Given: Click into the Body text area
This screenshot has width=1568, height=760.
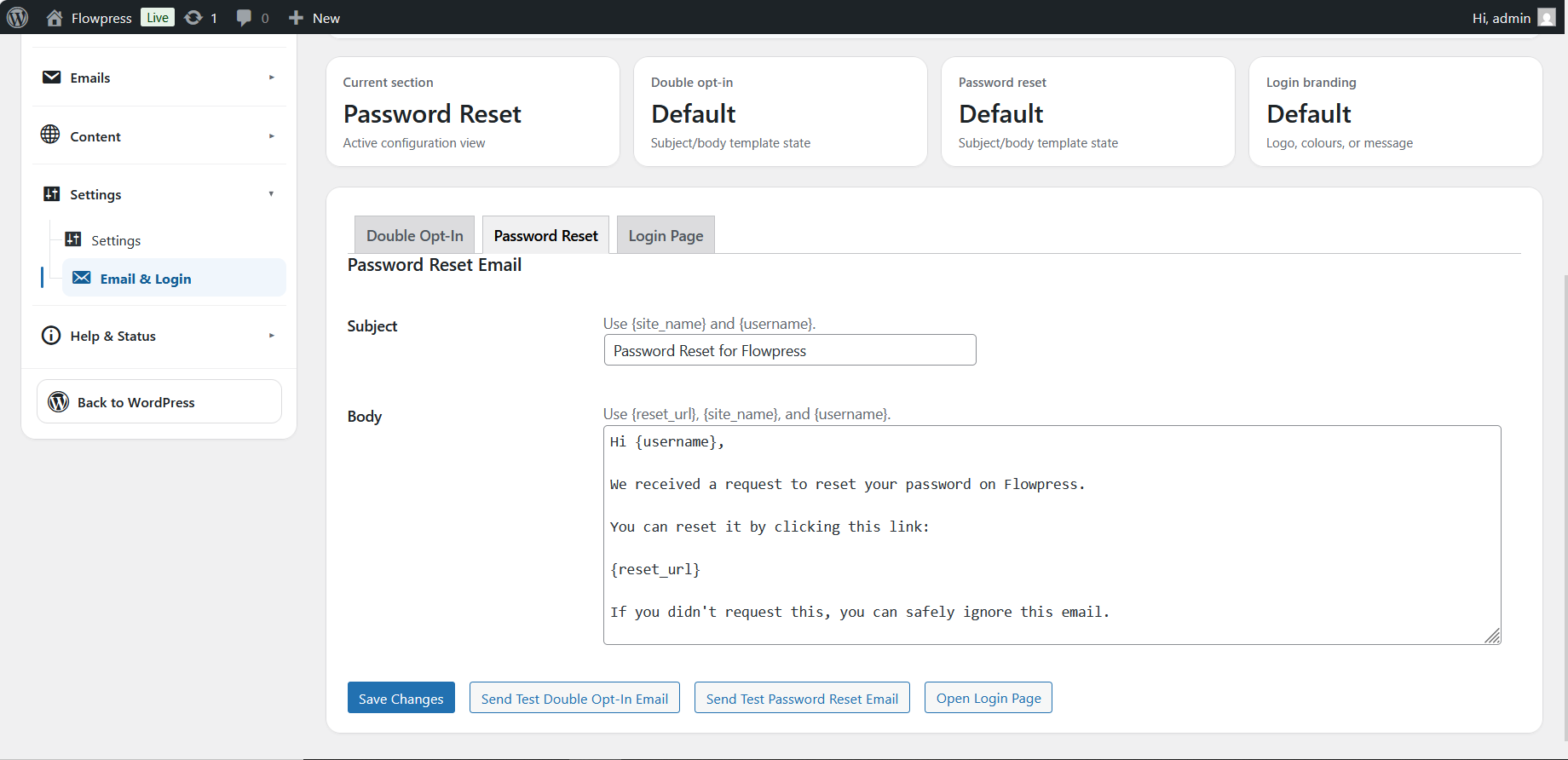Looking at the screenshot, I should click(x=1052, y=535).
